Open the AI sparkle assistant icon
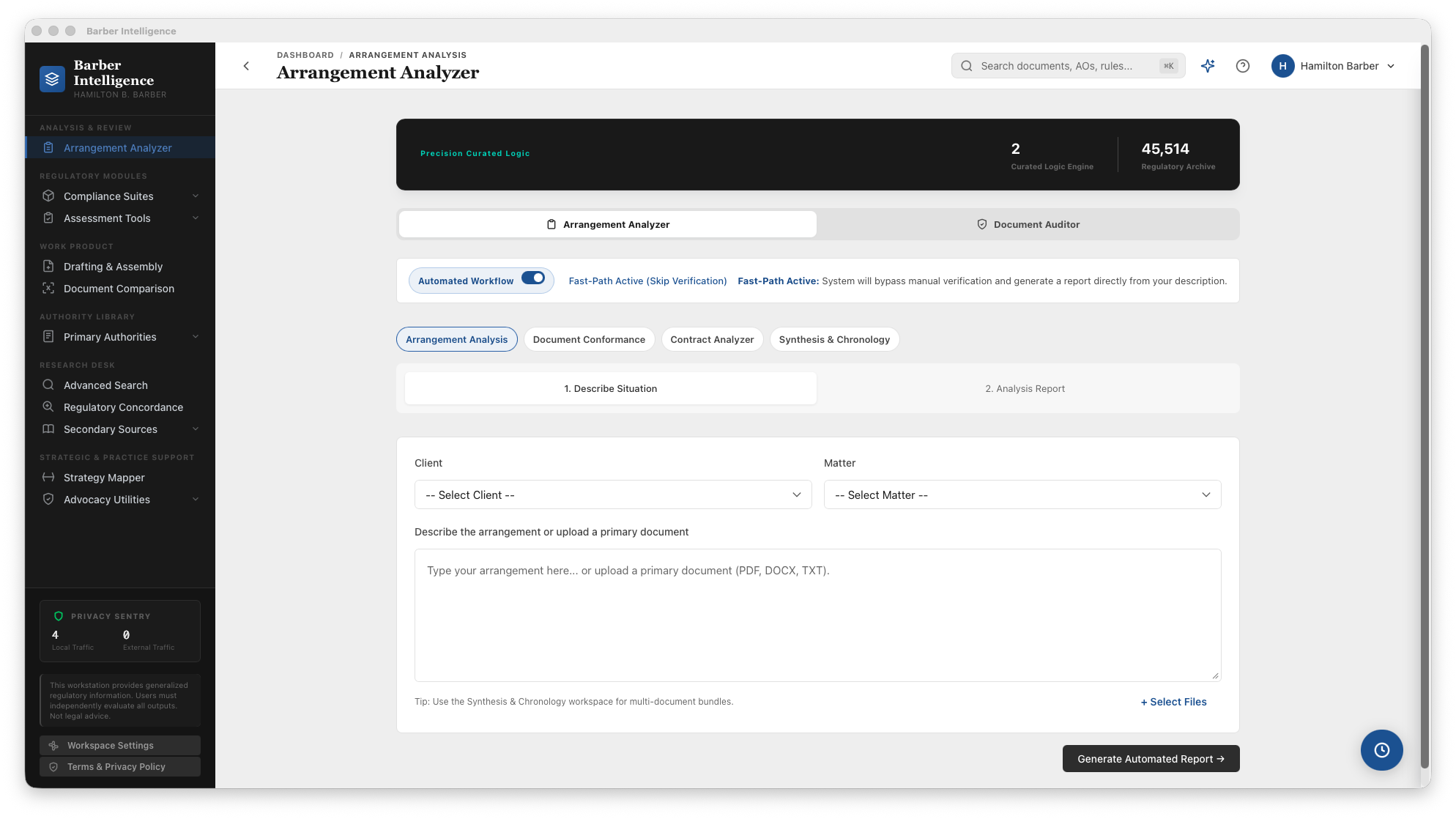The width and height of the screenshot is (1456, 819). tap(1208, 66)
